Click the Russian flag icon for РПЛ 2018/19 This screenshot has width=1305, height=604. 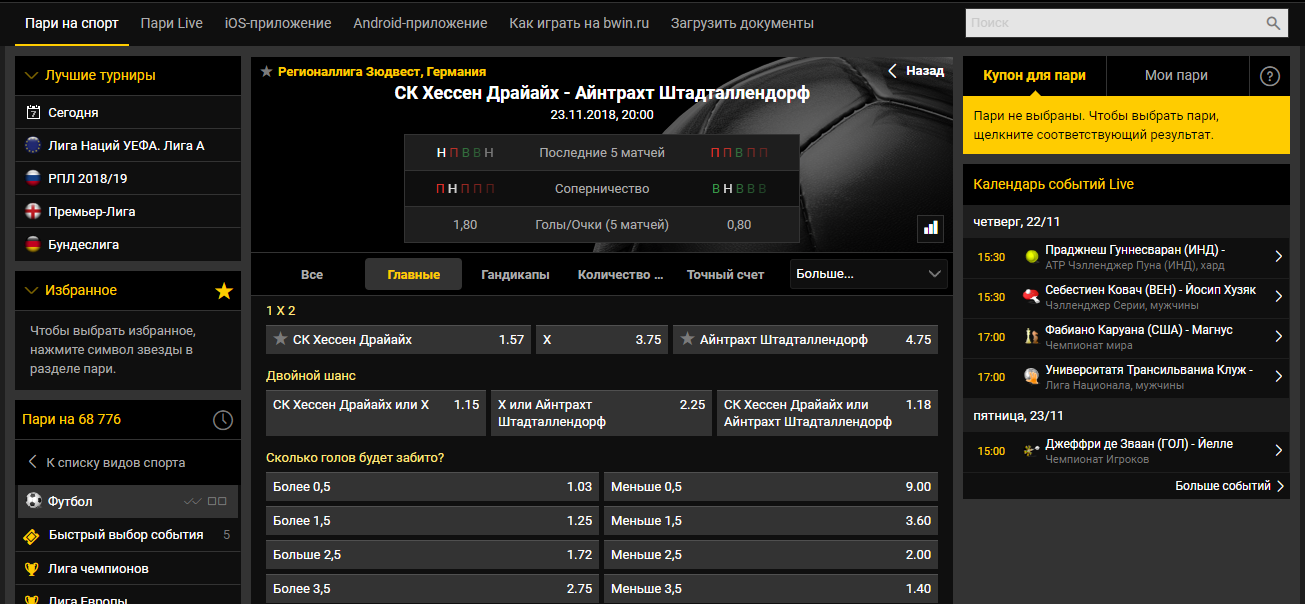[33, 178]
